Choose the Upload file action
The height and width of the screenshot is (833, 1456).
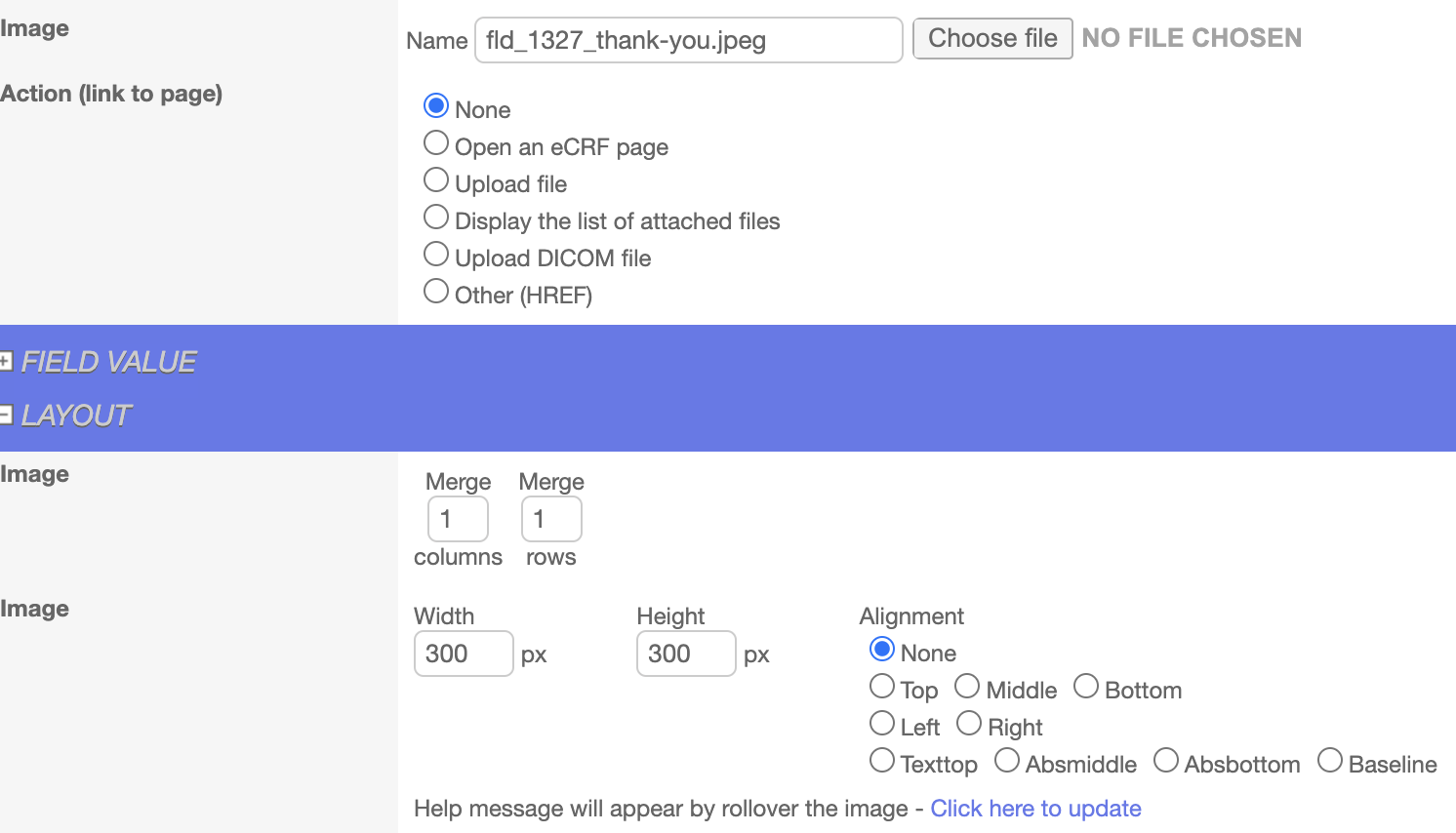(436, 180)
